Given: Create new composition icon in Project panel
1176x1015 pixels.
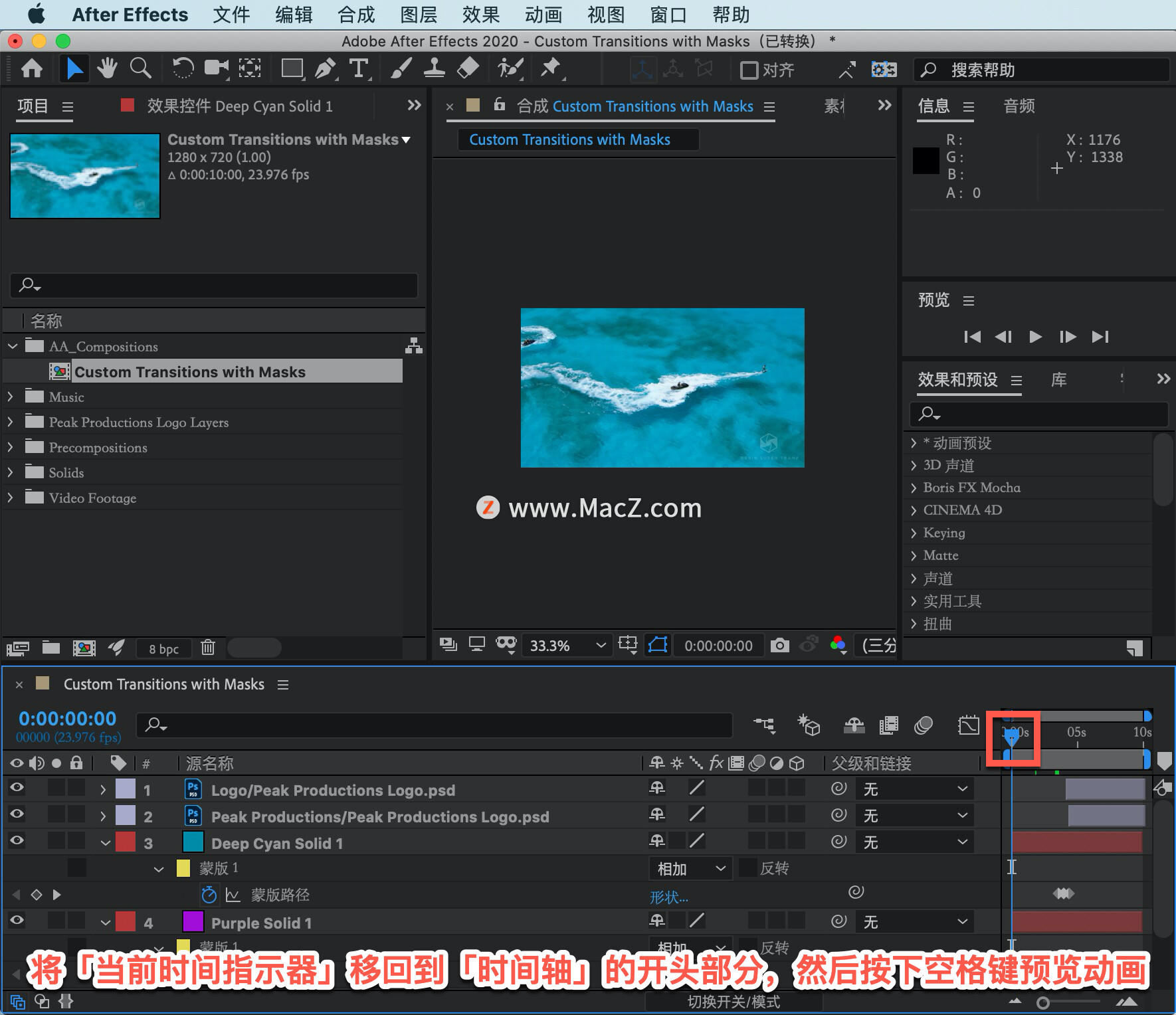Looking at the screenshot, I should click(84, 648).
